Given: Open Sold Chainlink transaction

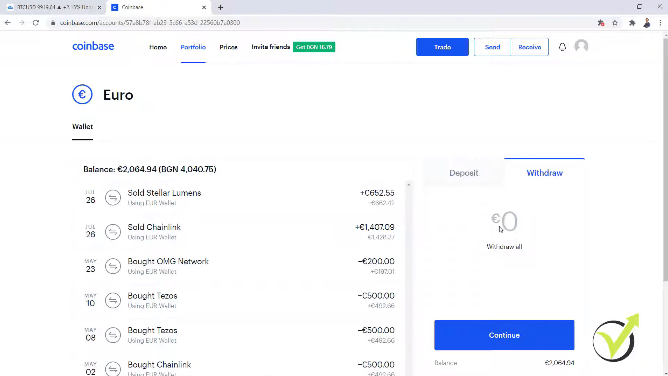Looking at the screenshot, I should (239, 232).
